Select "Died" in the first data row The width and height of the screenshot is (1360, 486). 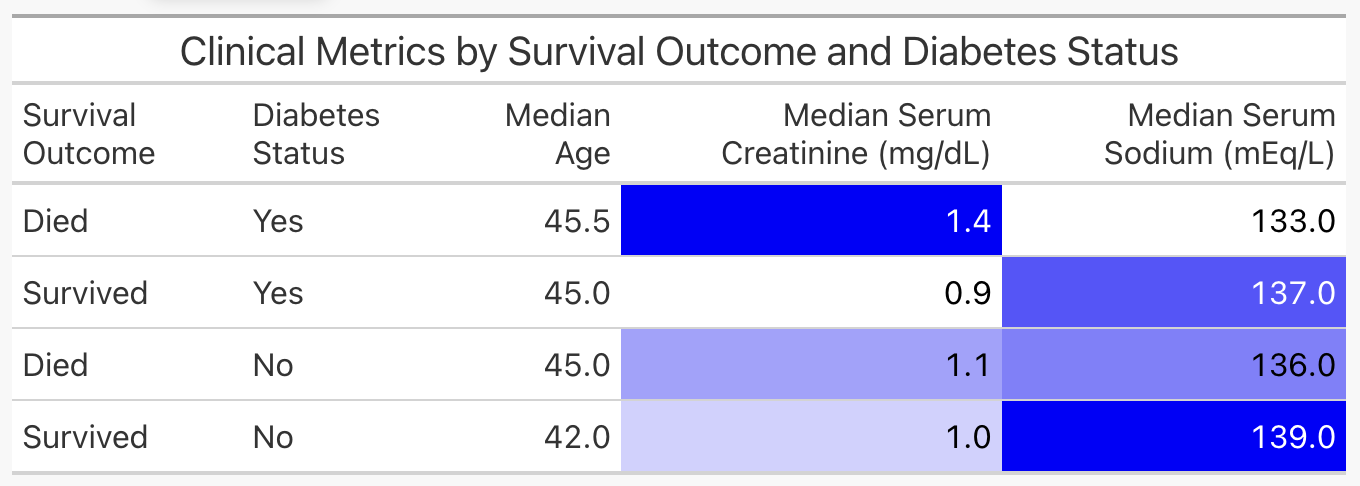tap(56, 221)
